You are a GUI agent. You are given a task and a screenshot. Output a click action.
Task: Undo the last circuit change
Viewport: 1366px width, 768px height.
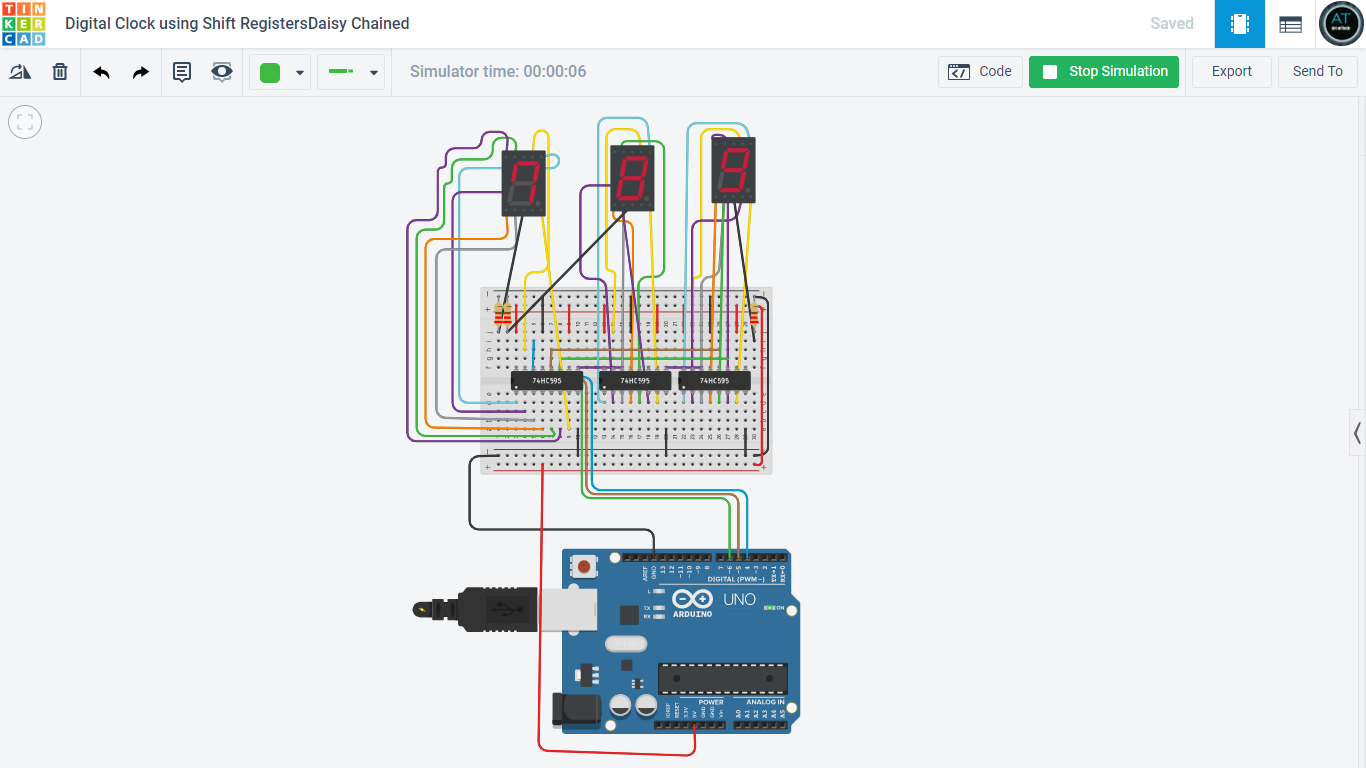click(x=101, y=71)
